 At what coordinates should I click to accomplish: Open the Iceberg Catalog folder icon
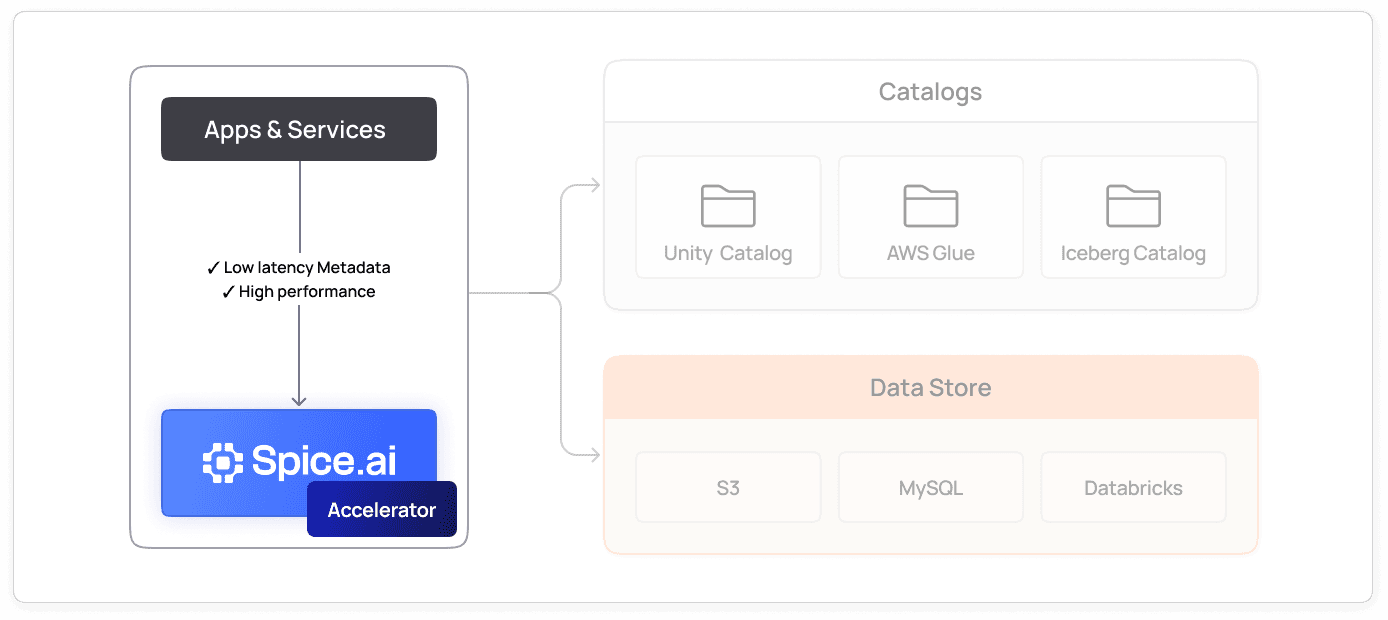tap(1133, 205)
